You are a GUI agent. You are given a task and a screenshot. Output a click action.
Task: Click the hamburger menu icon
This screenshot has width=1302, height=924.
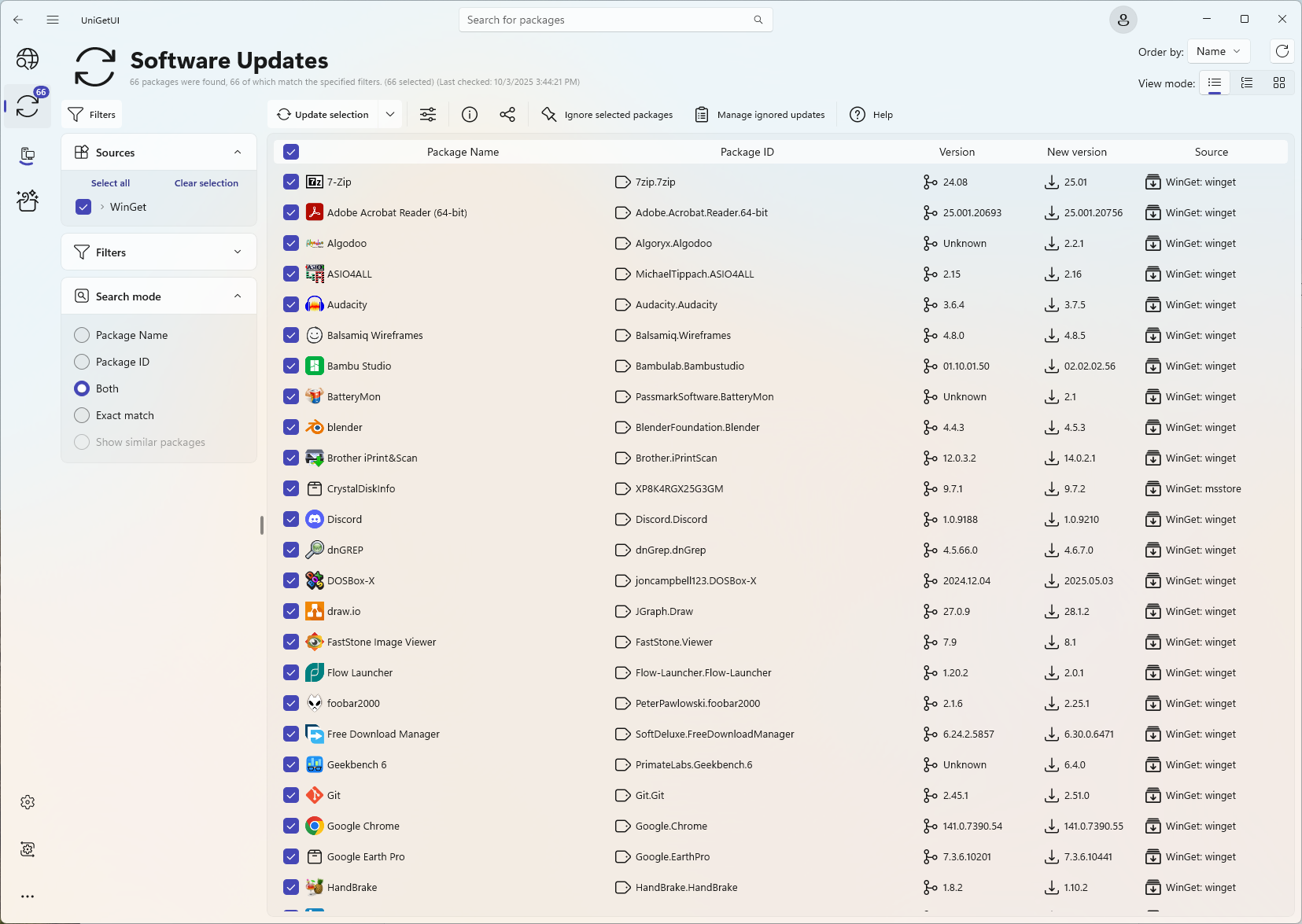pyautogui.click(x=53, y=20)
